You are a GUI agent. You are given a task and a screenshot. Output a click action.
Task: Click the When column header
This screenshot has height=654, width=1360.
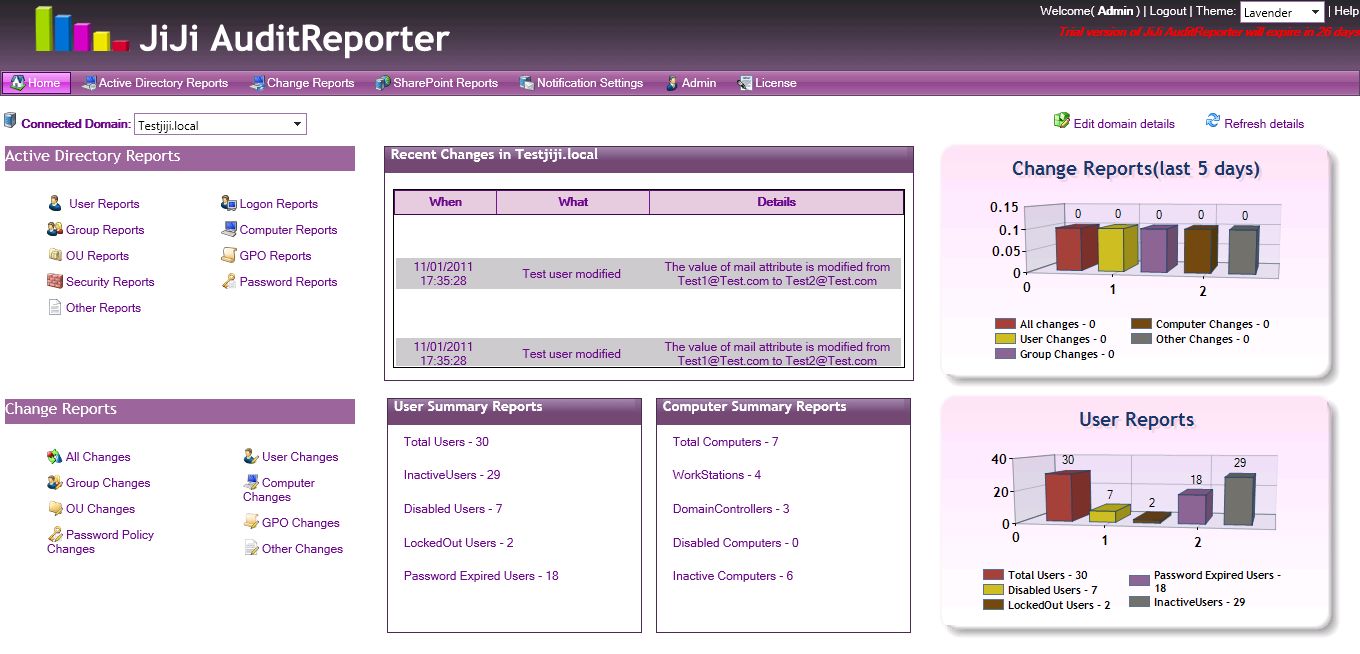point(445,202)
